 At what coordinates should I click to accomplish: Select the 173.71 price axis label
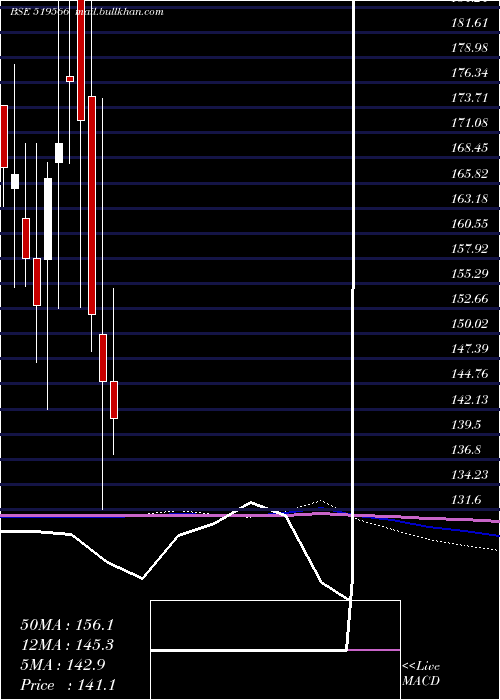470,98
